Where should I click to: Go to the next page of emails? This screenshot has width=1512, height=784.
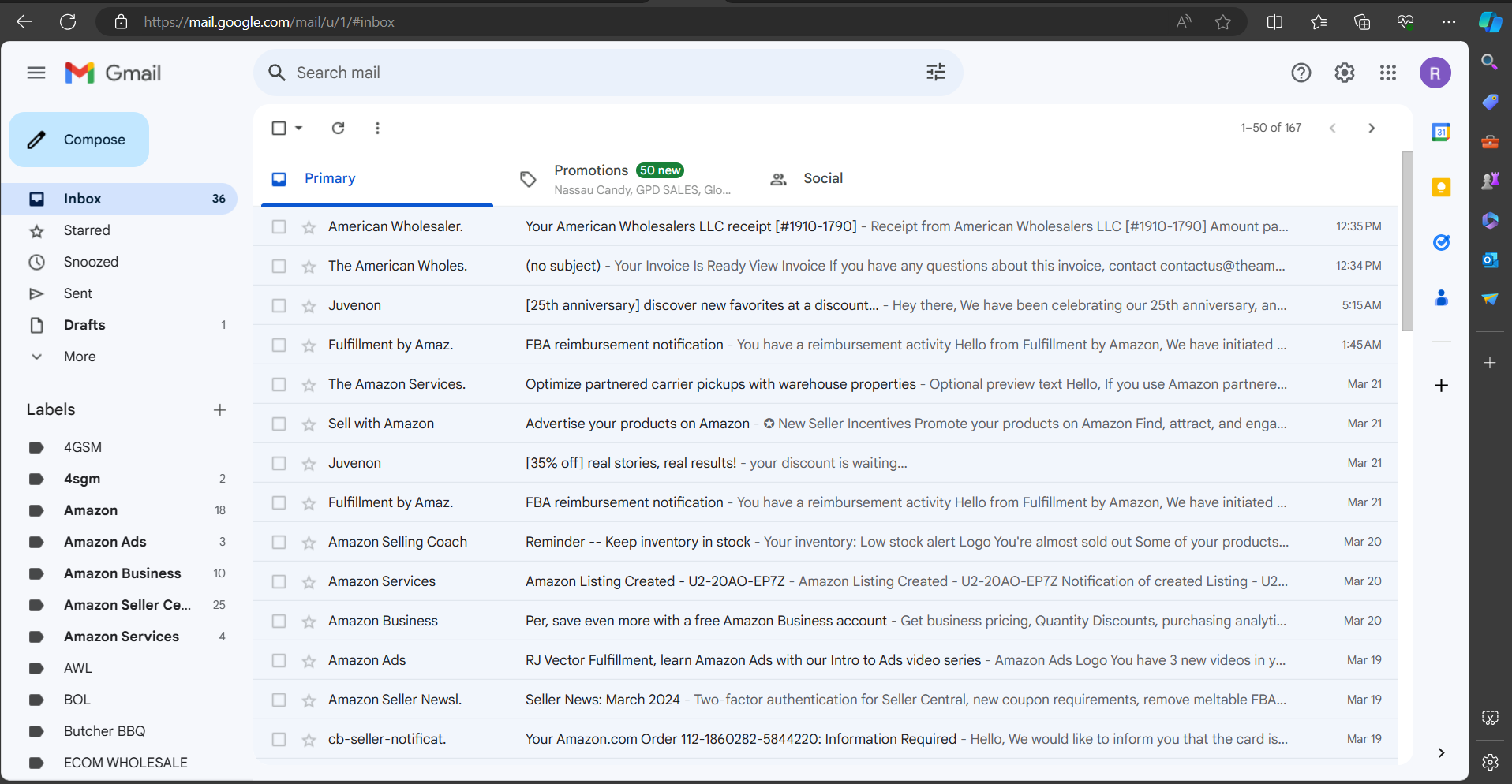(1372, 128)
